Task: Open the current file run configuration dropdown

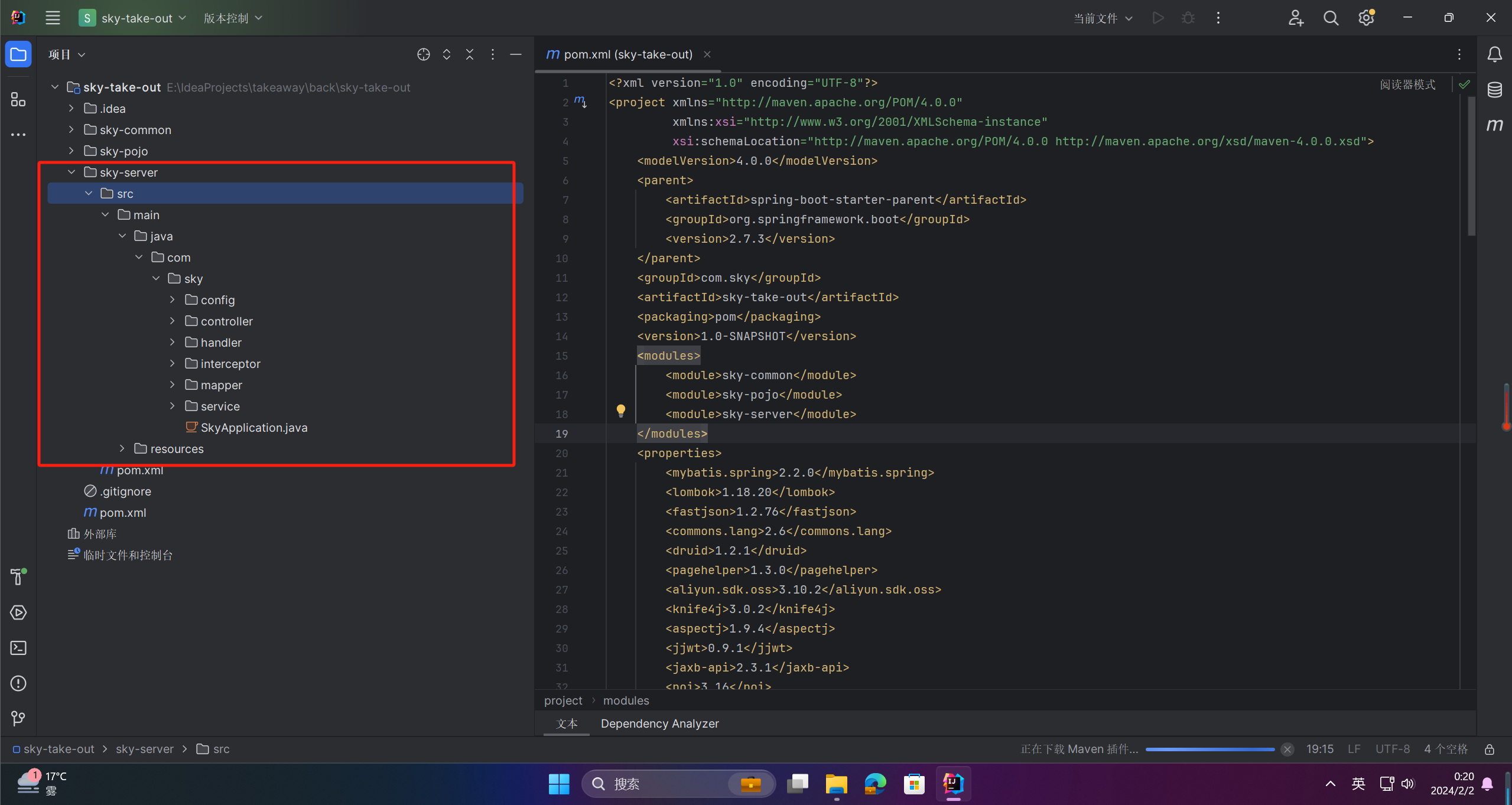Action: (1103, 18)
